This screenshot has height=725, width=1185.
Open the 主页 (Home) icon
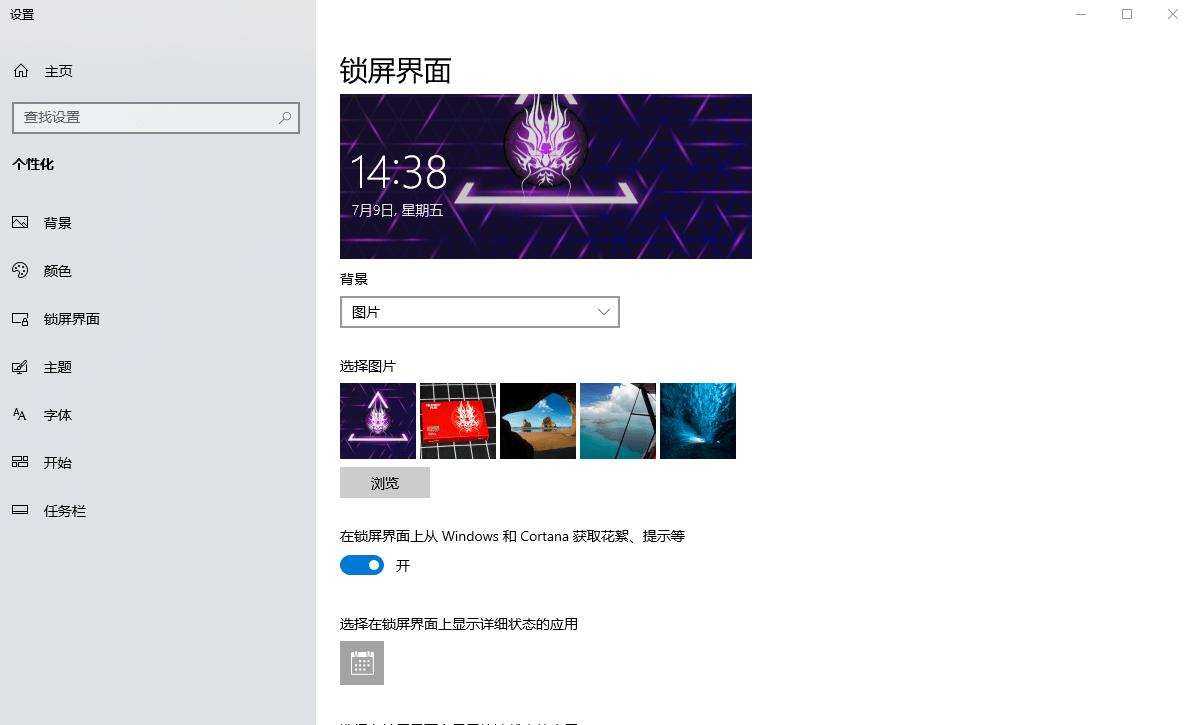coord(20,70)
